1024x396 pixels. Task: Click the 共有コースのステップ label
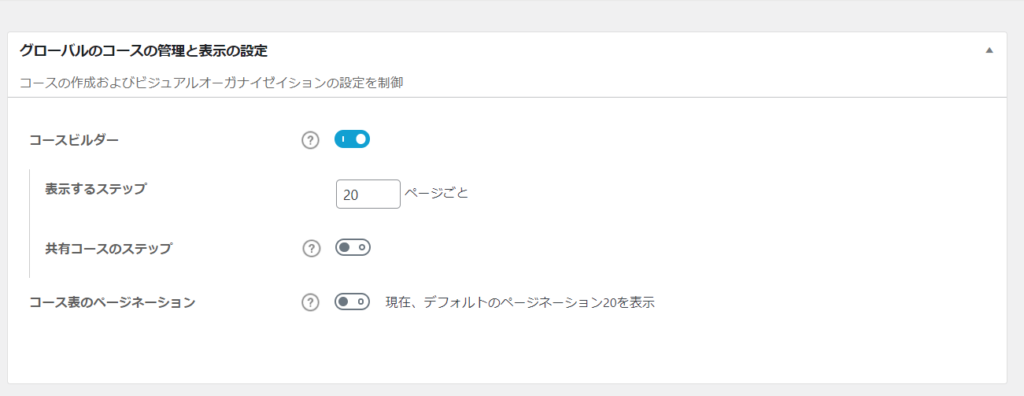pyautogui.click(x=108, y=248)
